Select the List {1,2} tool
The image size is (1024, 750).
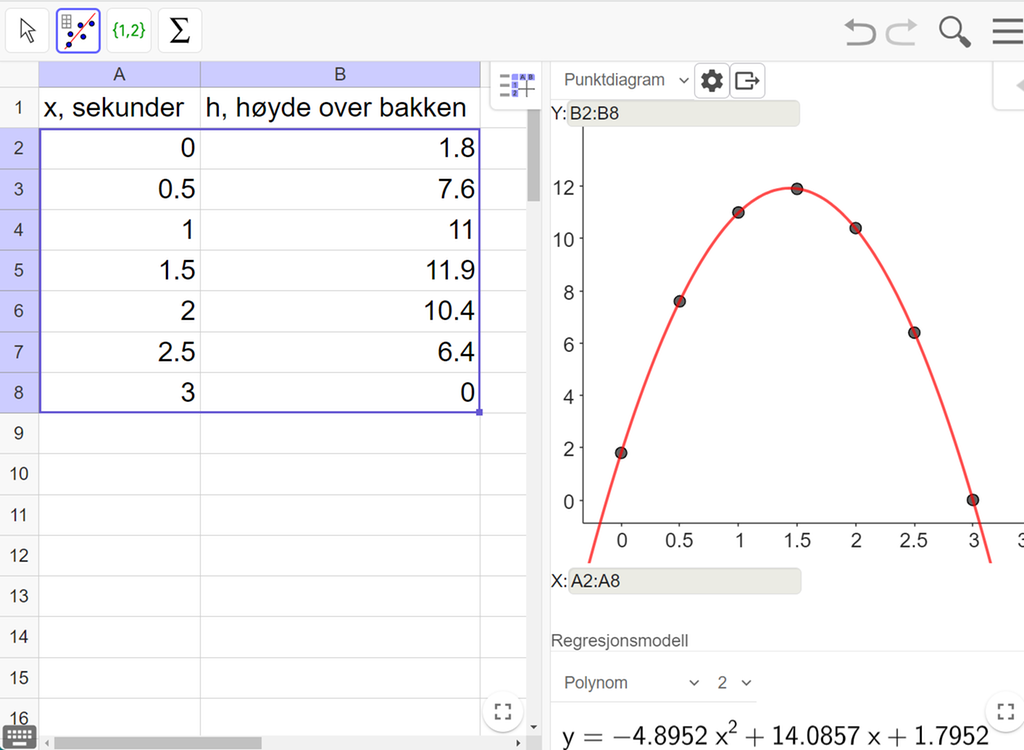128,31
